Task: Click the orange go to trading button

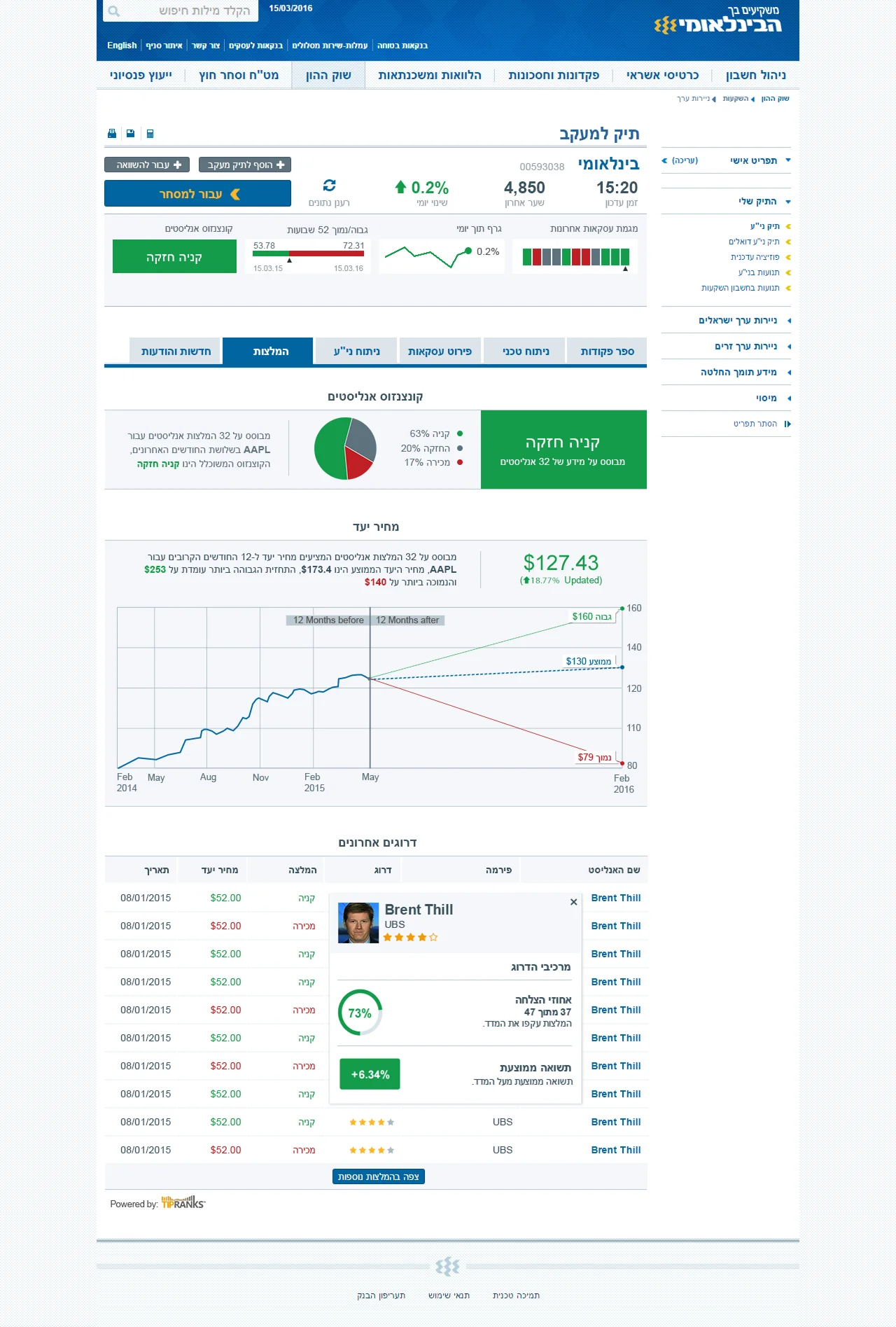Action: point(197,194)
